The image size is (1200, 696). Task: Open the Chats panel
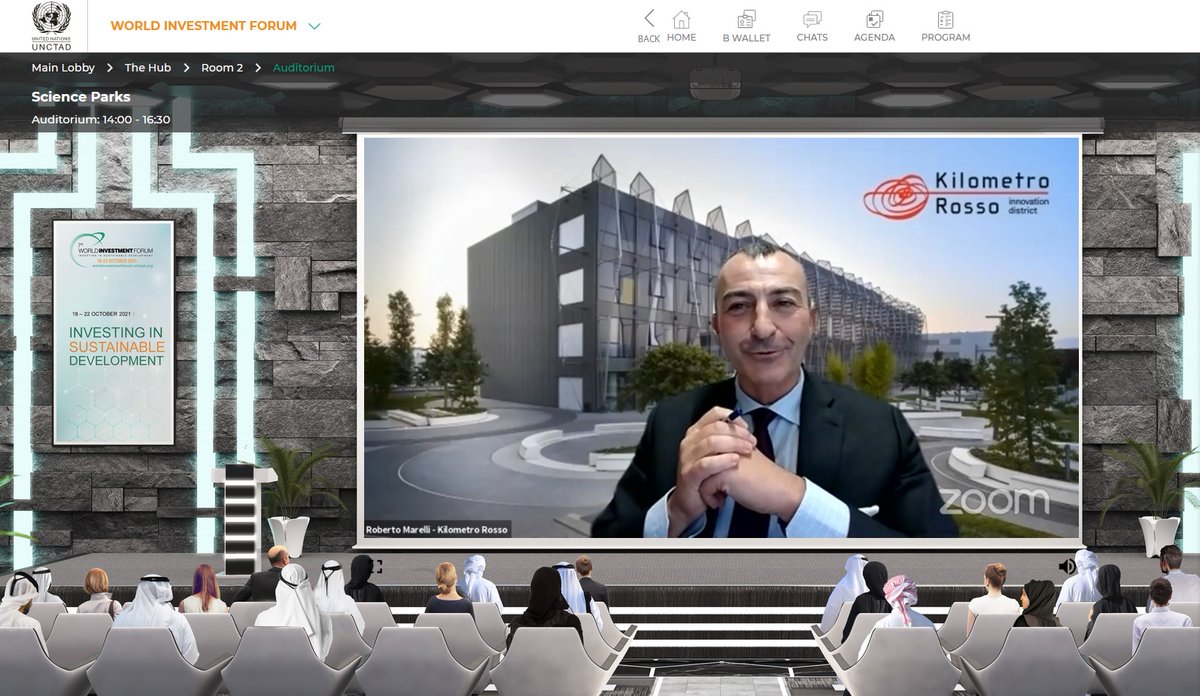pos(812,26)
